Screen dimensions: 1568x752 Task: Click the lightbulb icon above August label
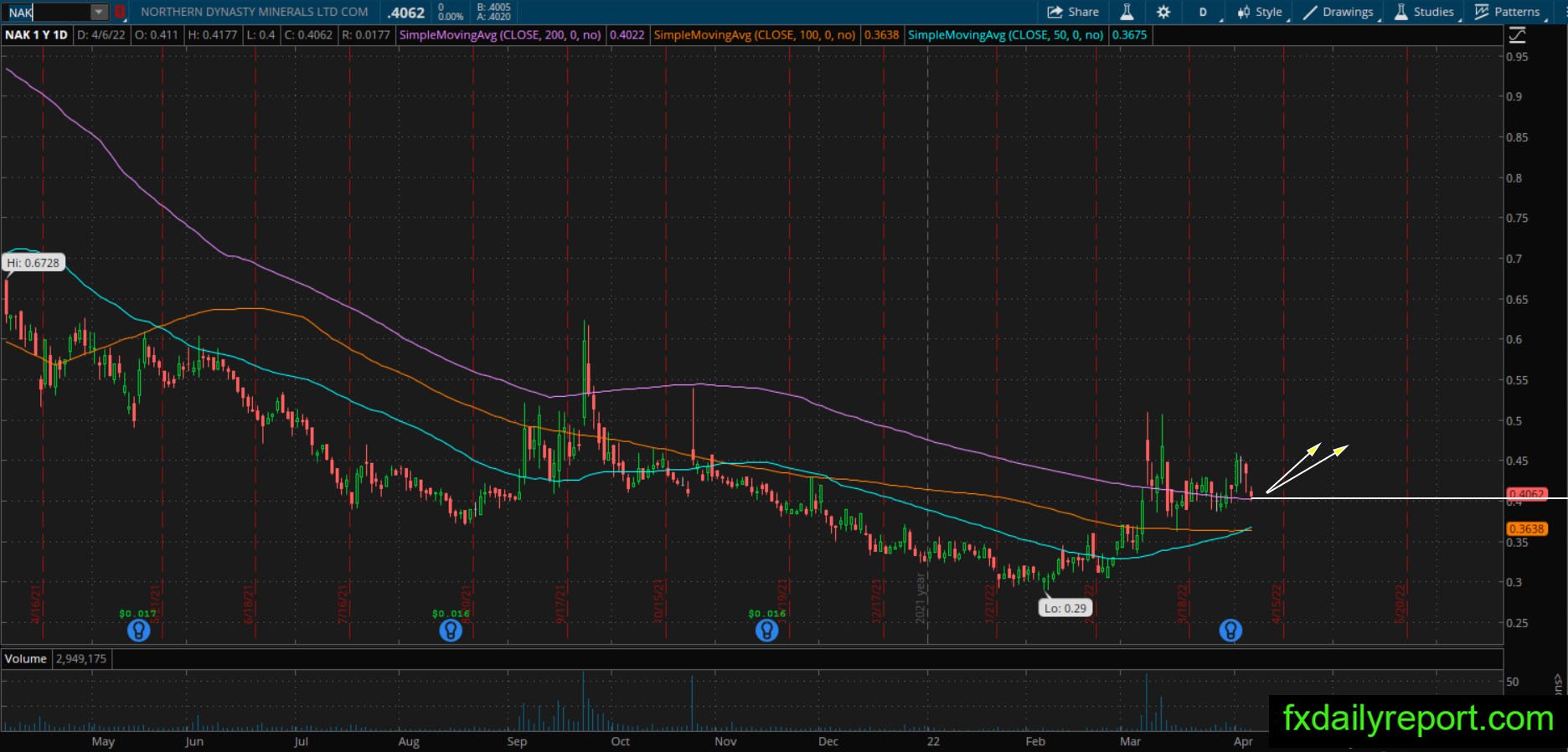(x=451, y=630)
